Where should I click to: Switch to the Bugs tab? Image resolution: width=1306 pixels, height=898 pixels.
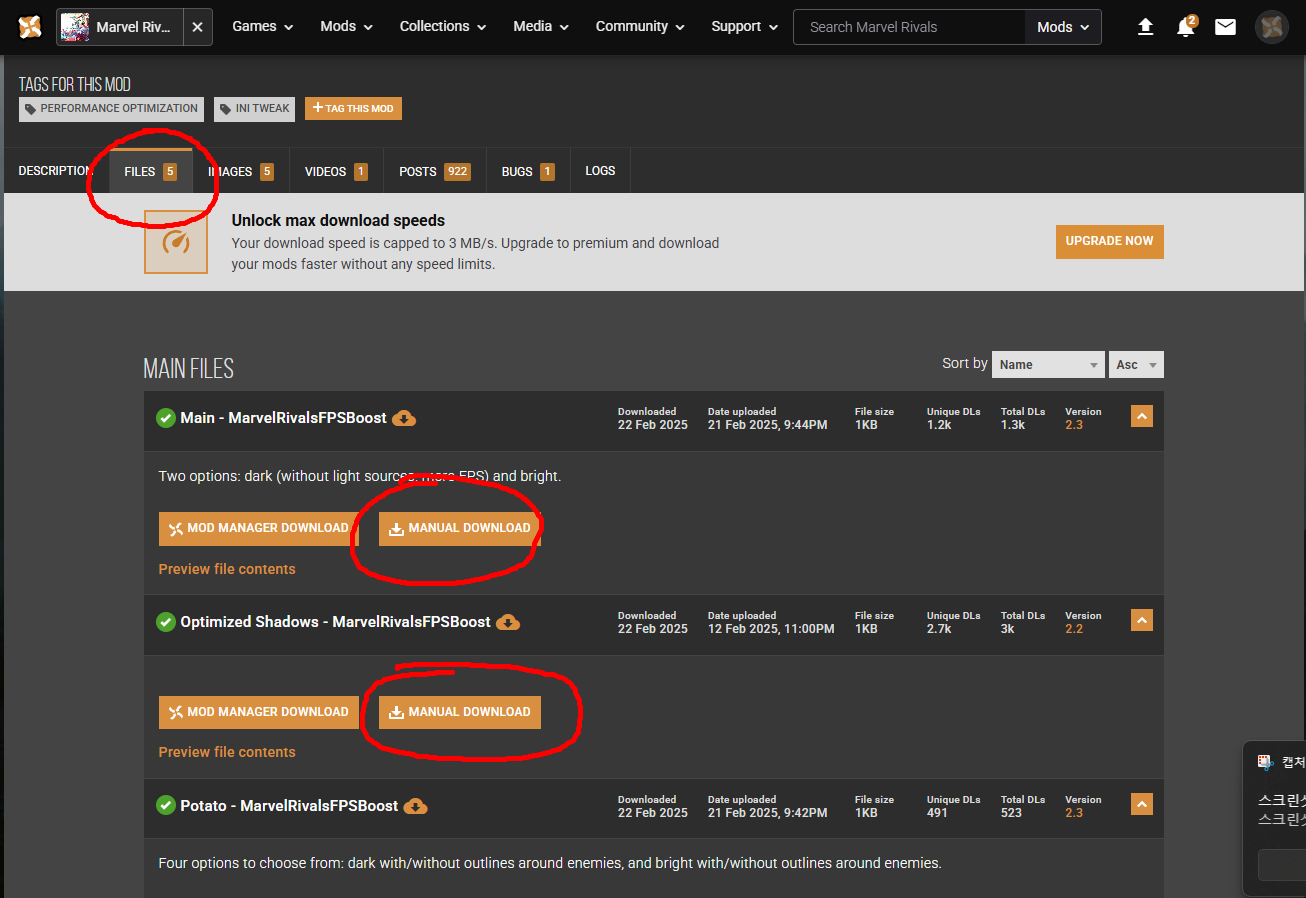(x=528, y=171)
